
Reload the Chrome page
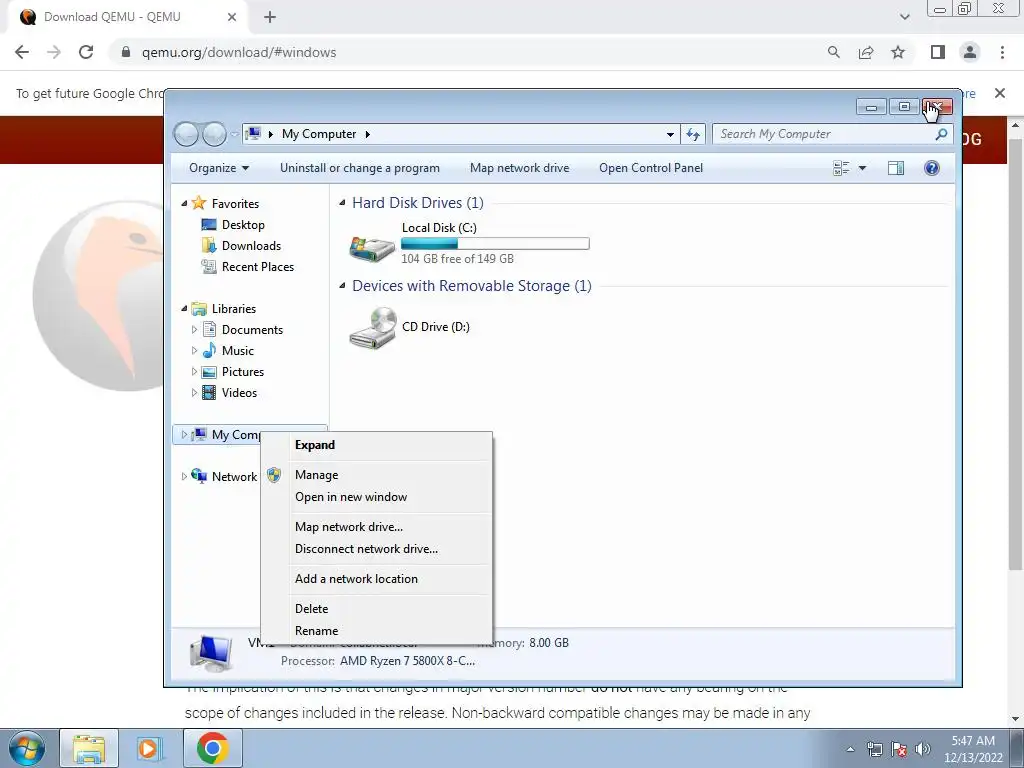point(86,52)
